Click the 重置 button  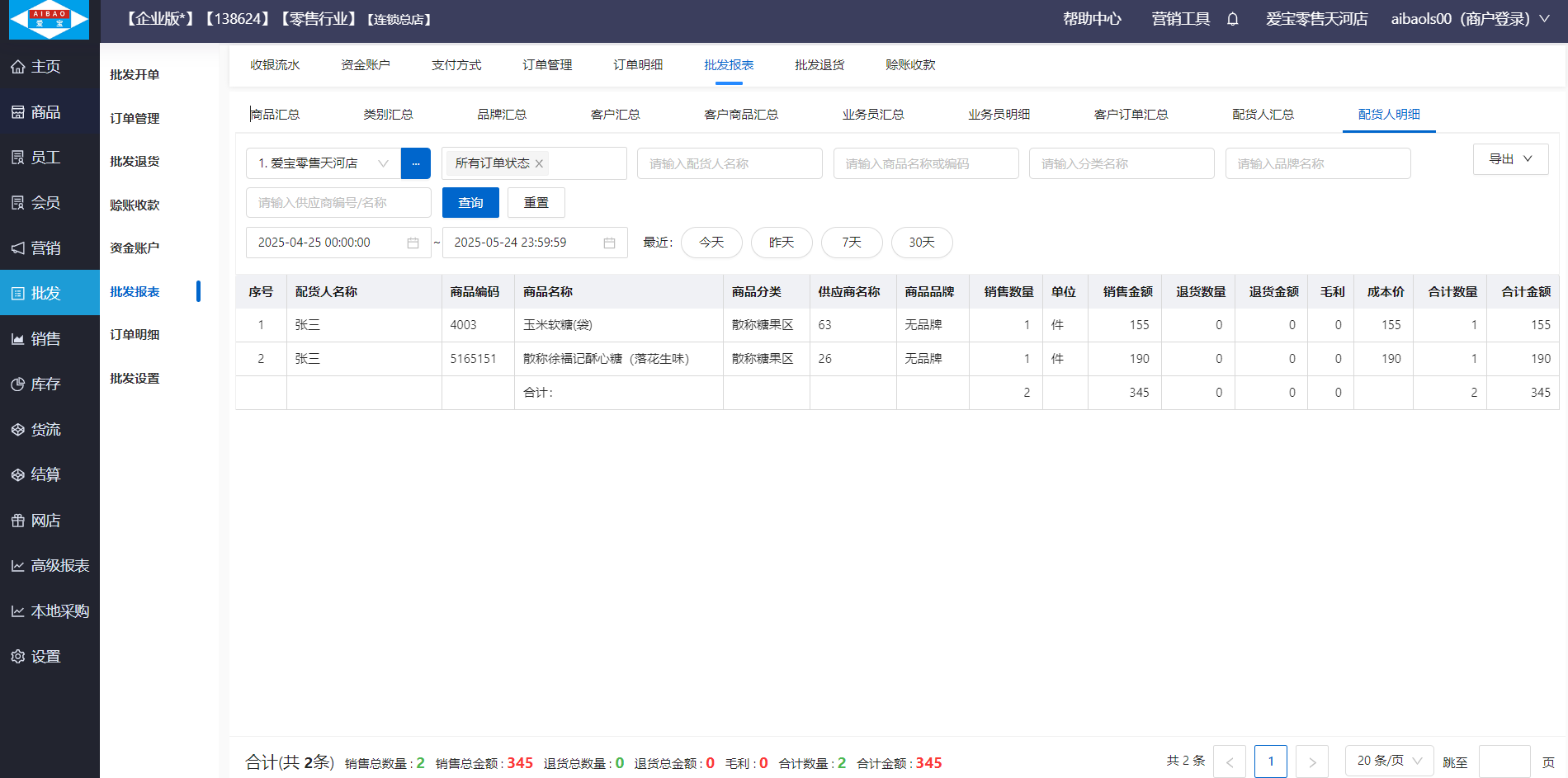pyautogui.click(x=536, y=203)
